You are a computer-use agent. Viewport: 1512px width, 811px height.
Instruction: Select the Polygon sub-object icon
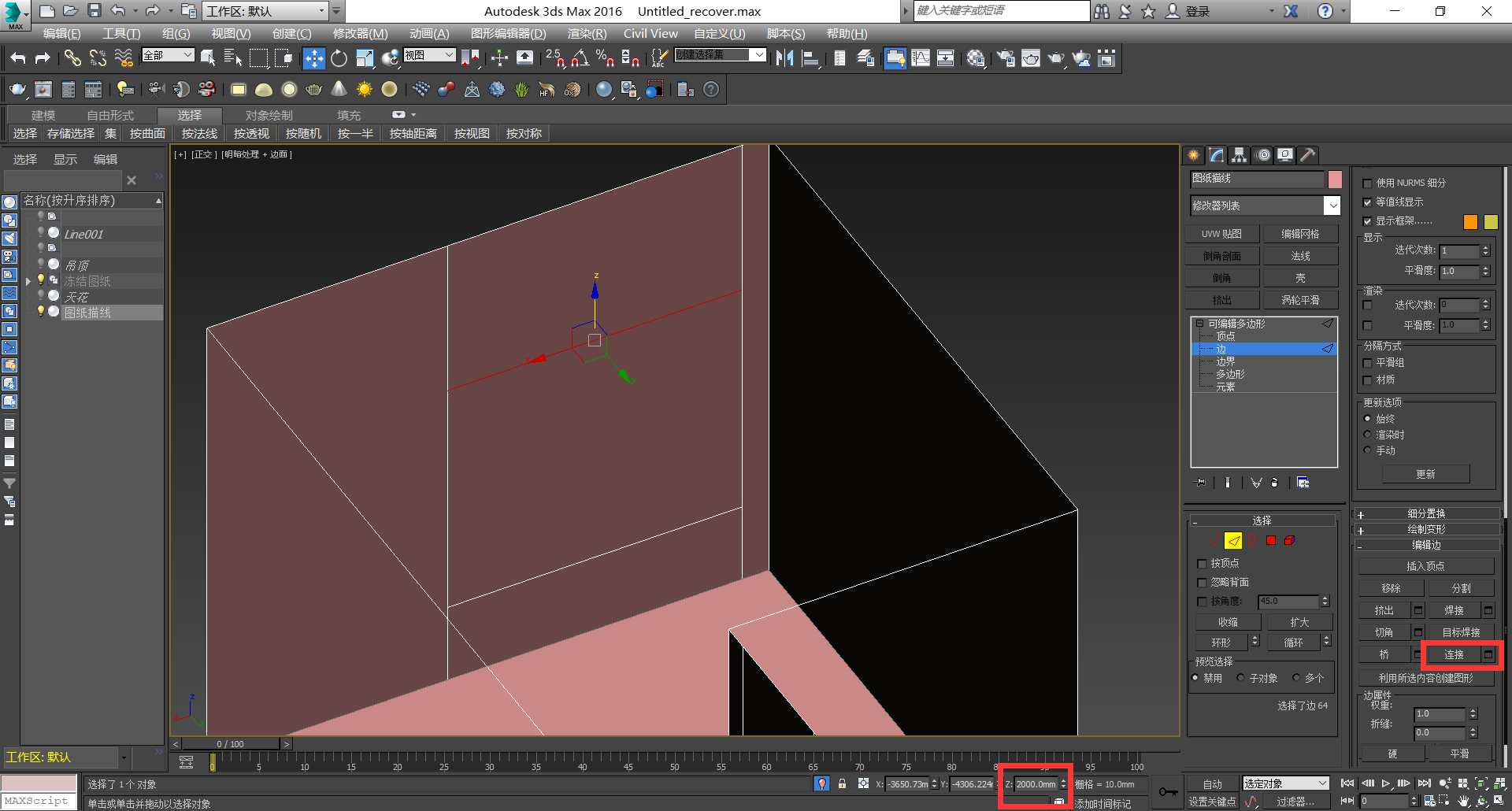coord(1270,540)
